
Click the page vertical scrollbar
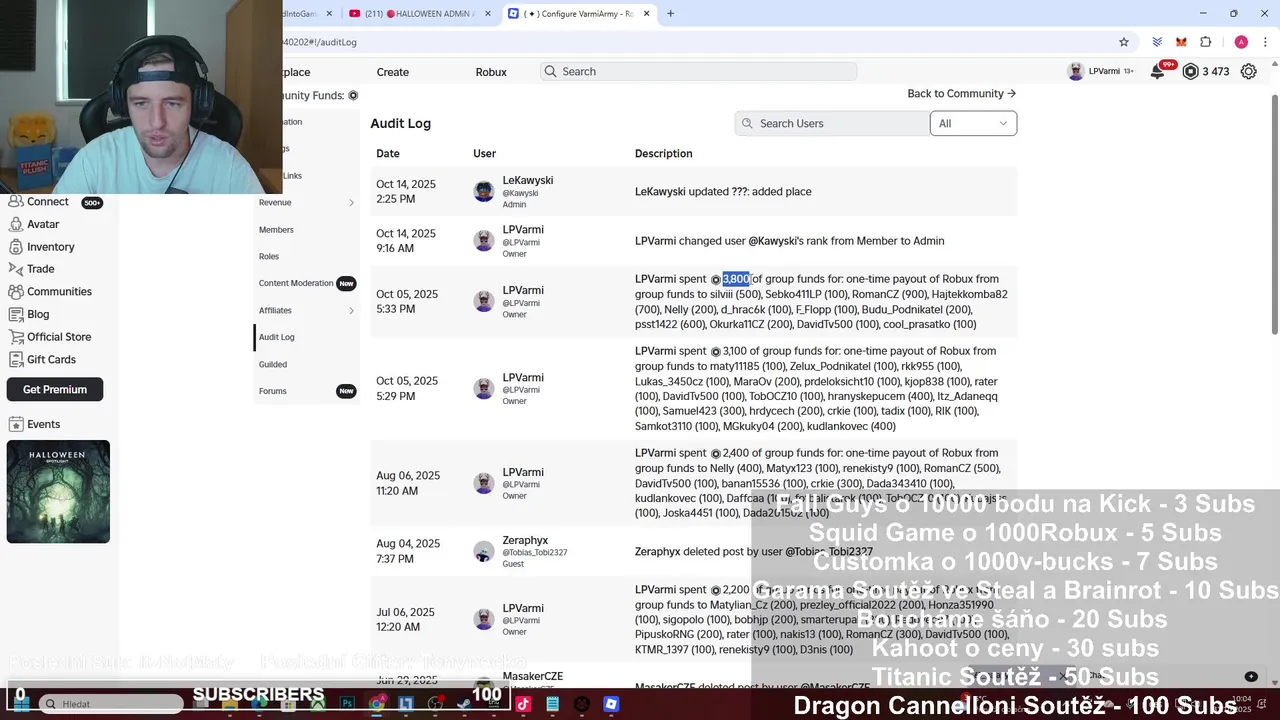1275,215
